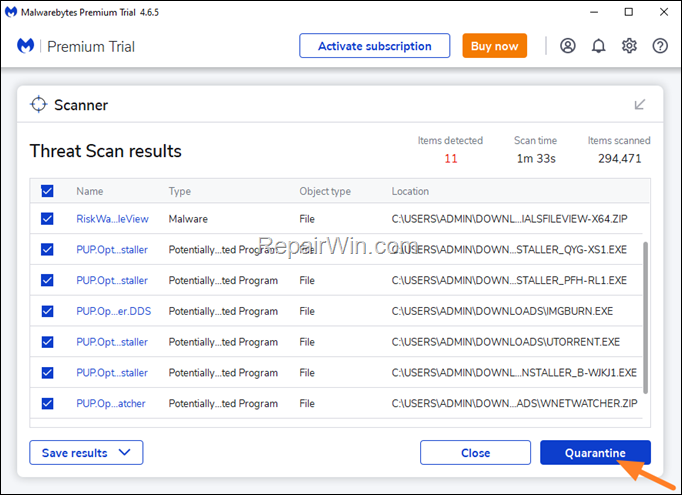This screenshot has height=495, width=682.
Task: Uncheck checkbox for UTORRENT.EXE row
Action: click(x=47, y=342)
